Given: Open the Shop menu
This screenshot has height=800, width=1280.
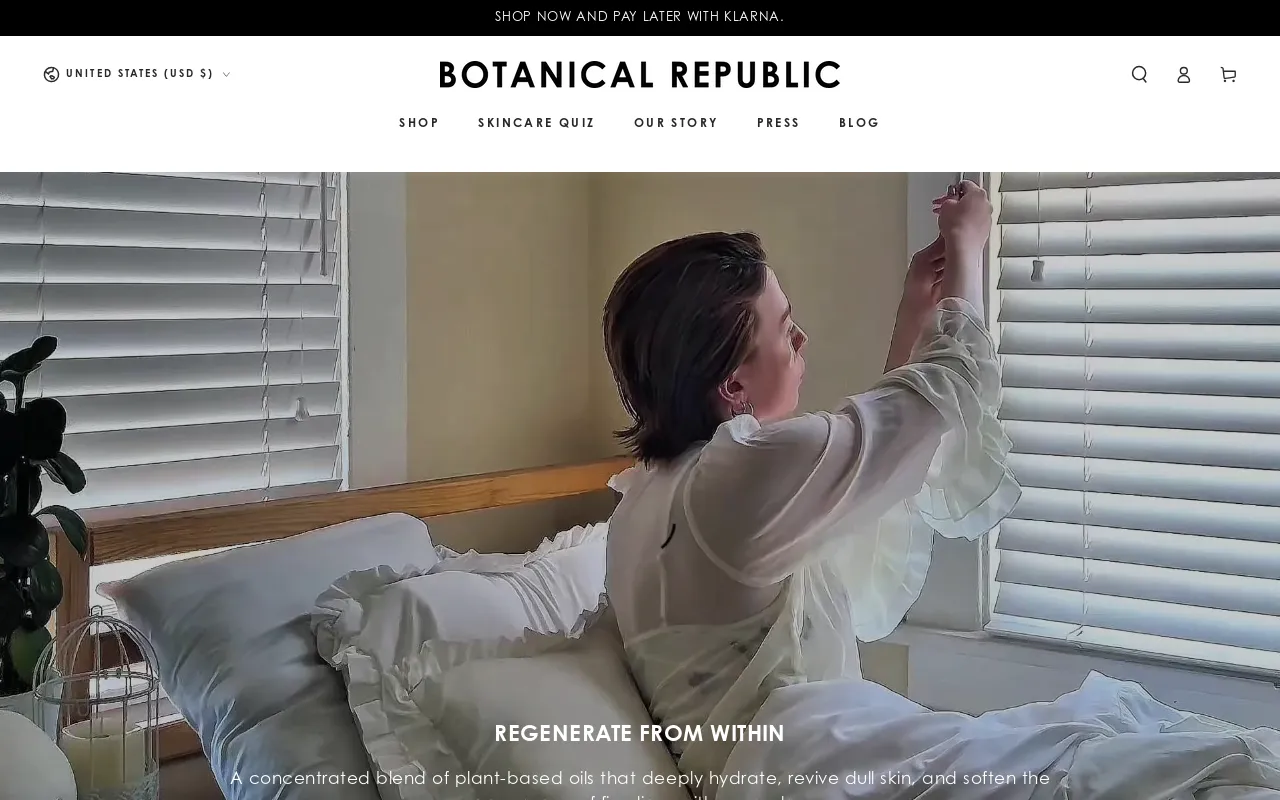Looking at the screenshot, I should pos(419,123).
